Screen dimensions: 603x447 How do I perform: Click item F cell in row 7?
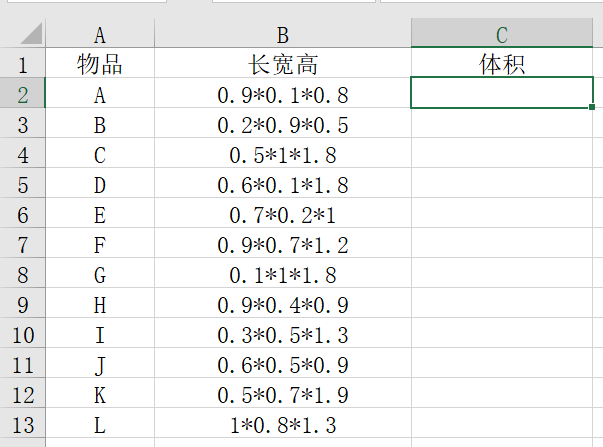coord(100,243)
